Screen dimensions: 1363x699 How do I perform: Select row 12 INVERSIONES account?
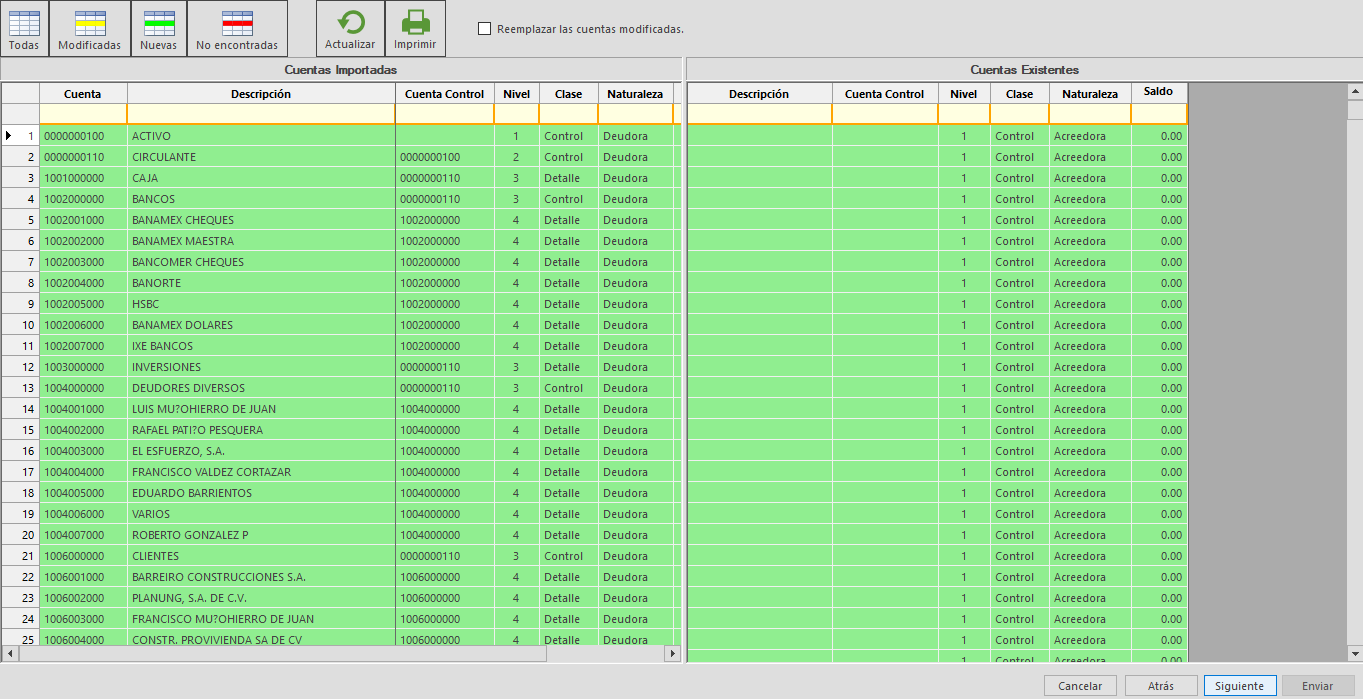[166, 367]
